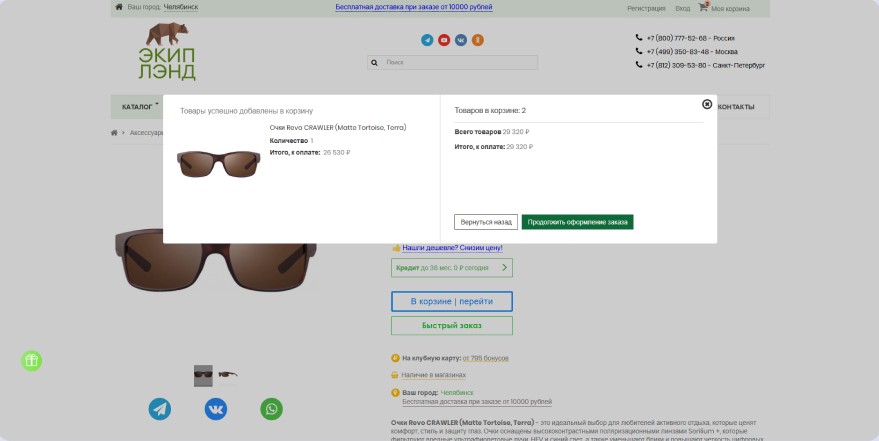Share via the large Telegram button

160,409
